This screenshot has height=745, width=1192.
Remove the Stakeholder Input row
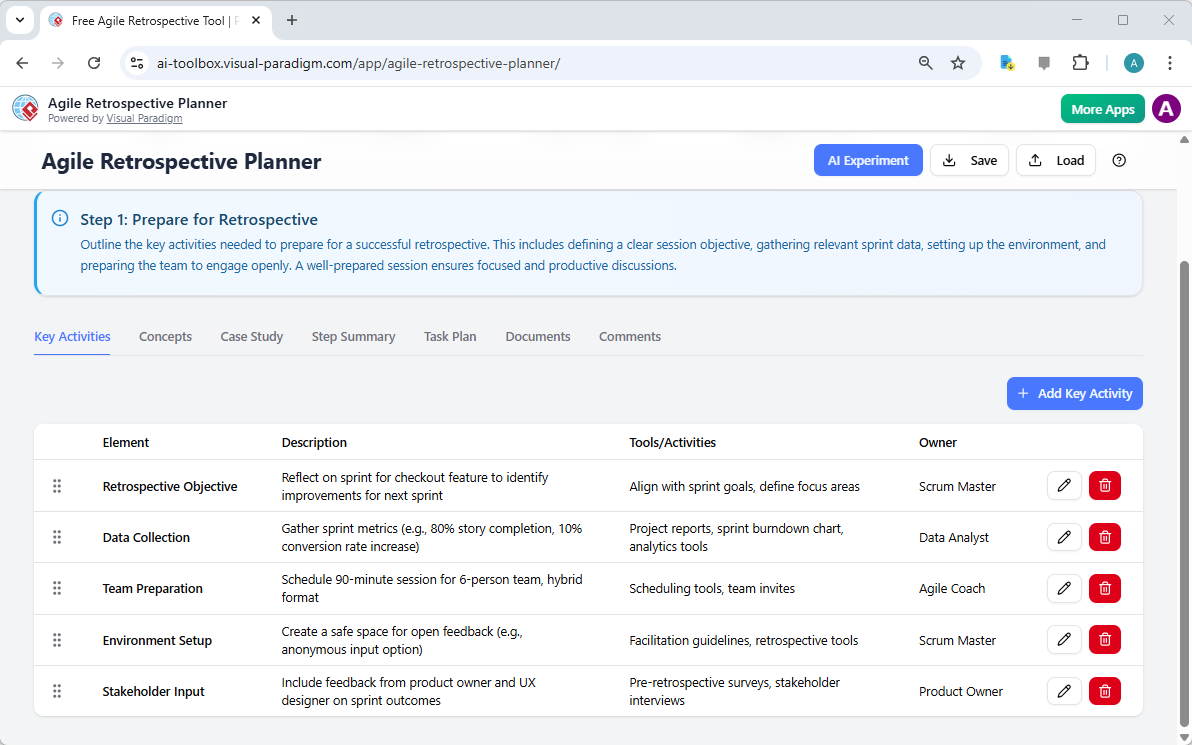coord(1104,691)
